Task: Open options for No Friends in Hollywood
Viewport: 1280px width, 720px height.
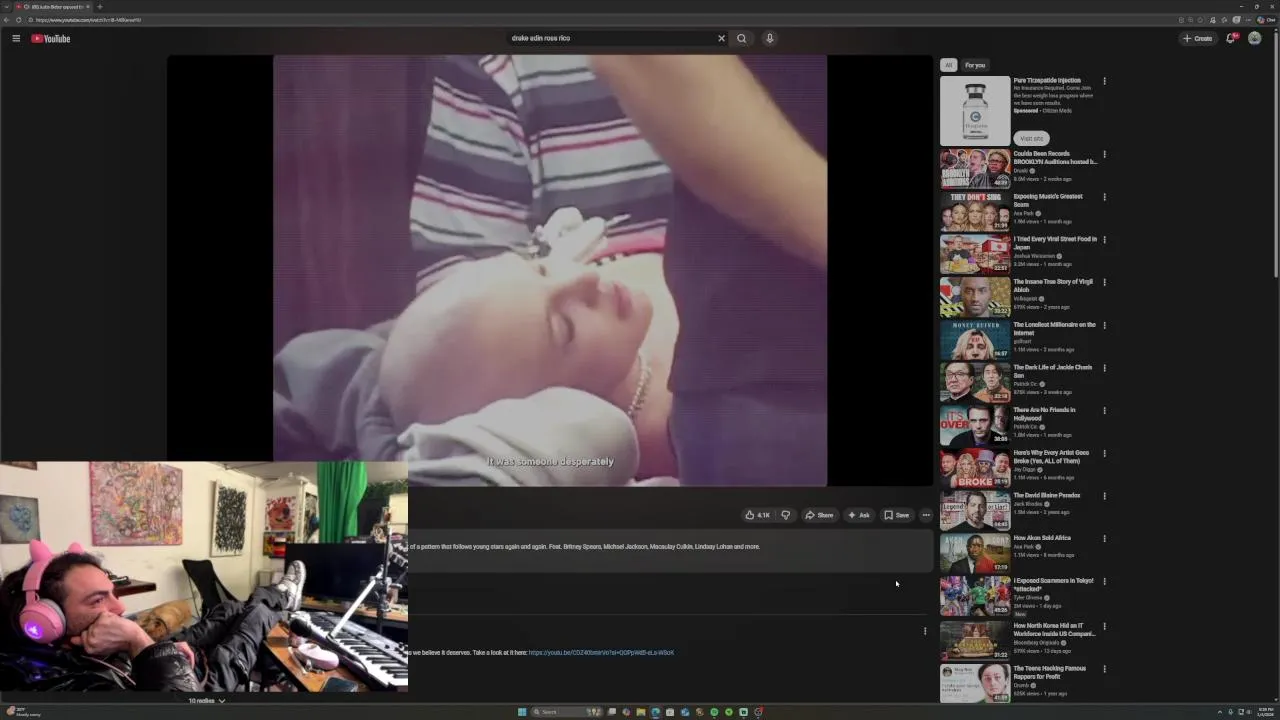Action: 1104,411
